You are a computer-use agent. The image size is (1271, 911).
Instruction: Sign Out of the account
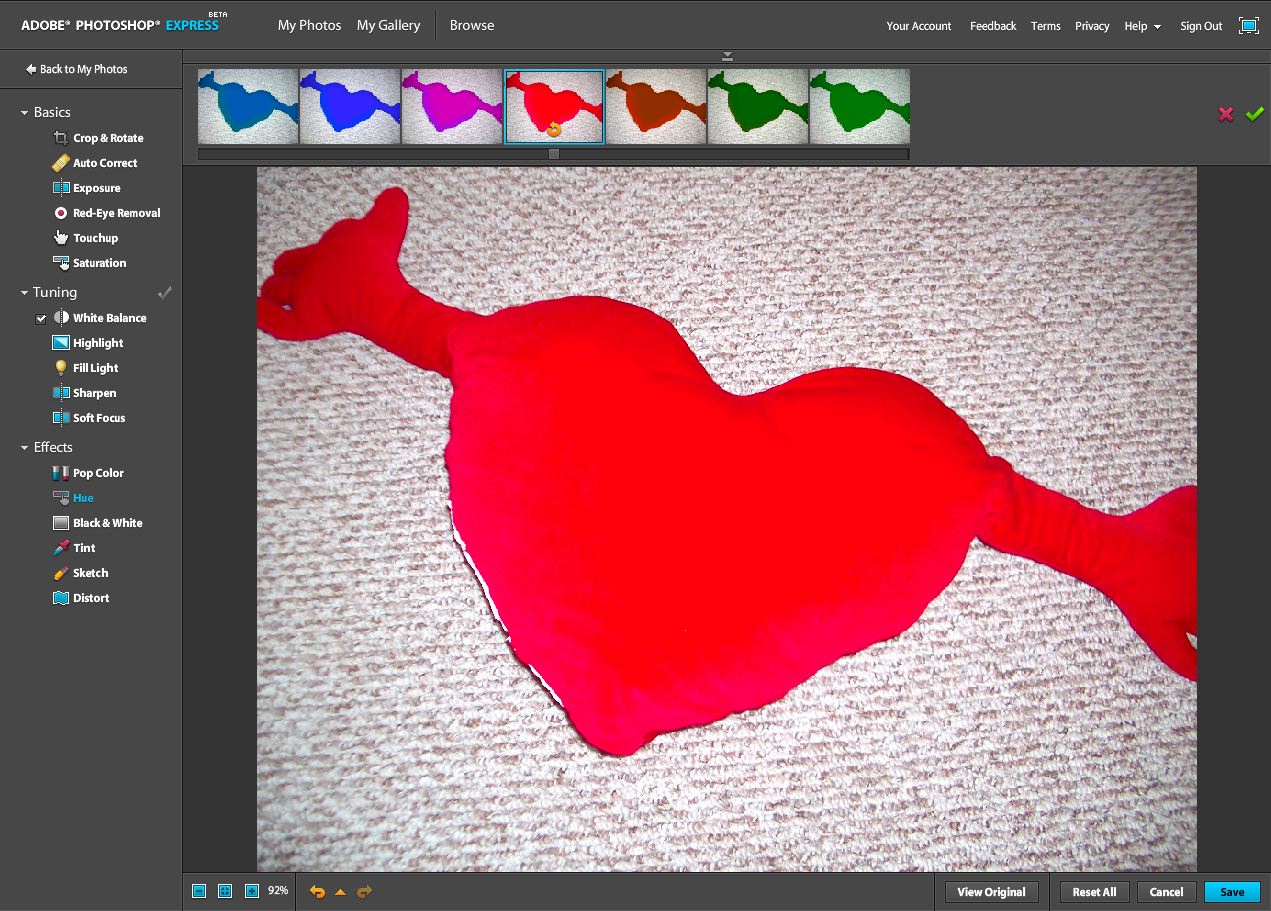click(1201, 26)
